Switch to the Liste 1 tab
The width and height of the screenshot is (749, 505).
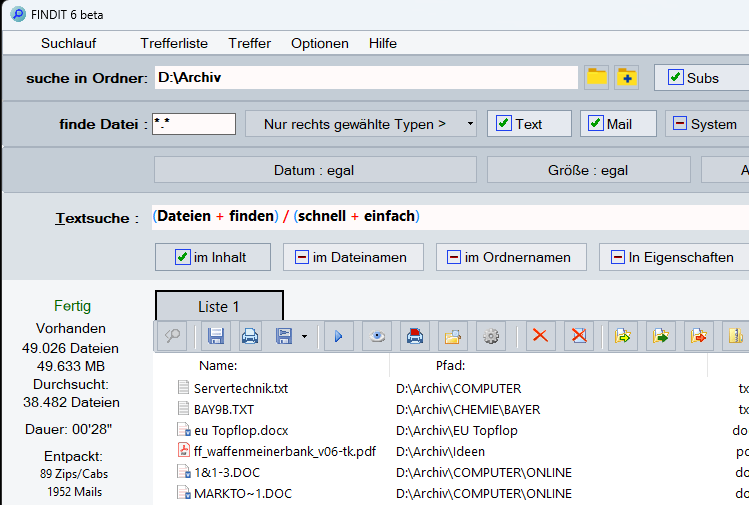click(x=219, y=306)
